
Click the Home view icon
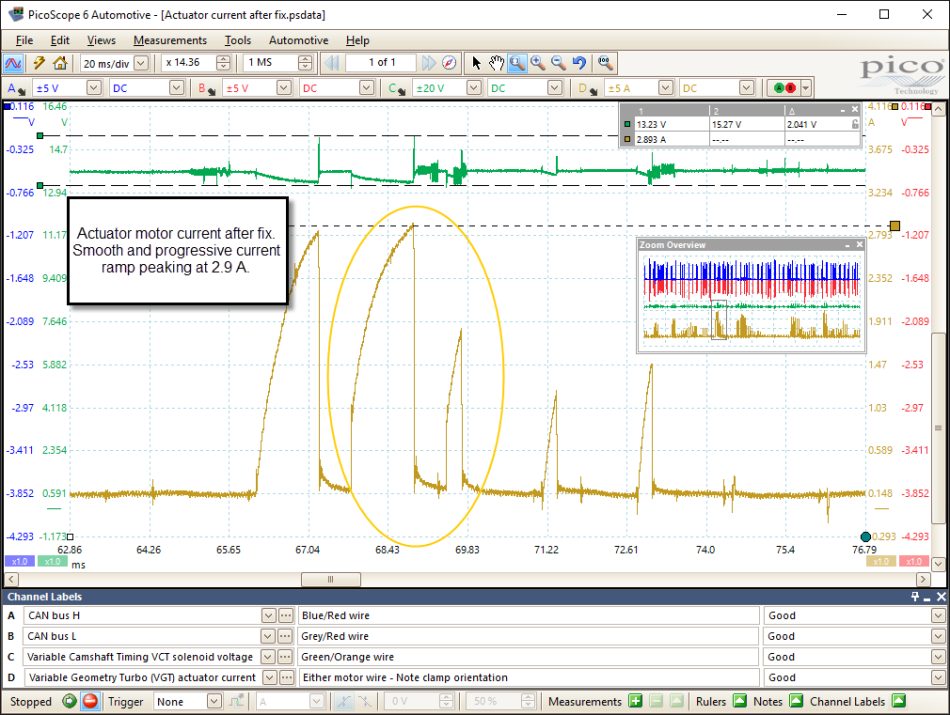pyautogui.click(x=60, y=63)
